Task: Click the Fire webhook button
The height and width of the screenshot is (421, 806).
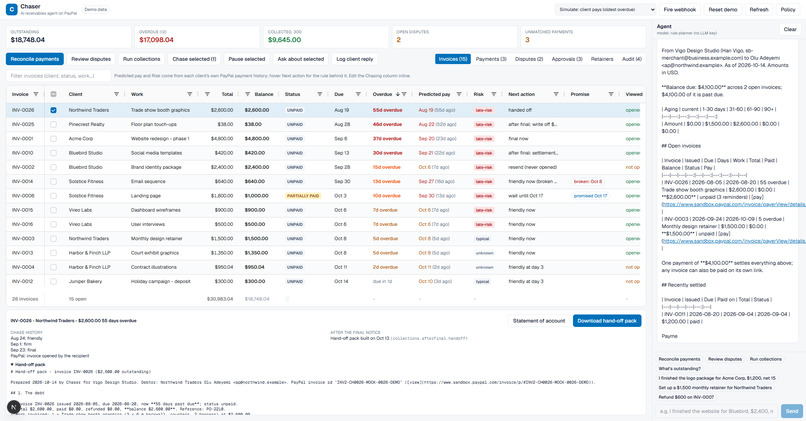Action: (680, 9)
